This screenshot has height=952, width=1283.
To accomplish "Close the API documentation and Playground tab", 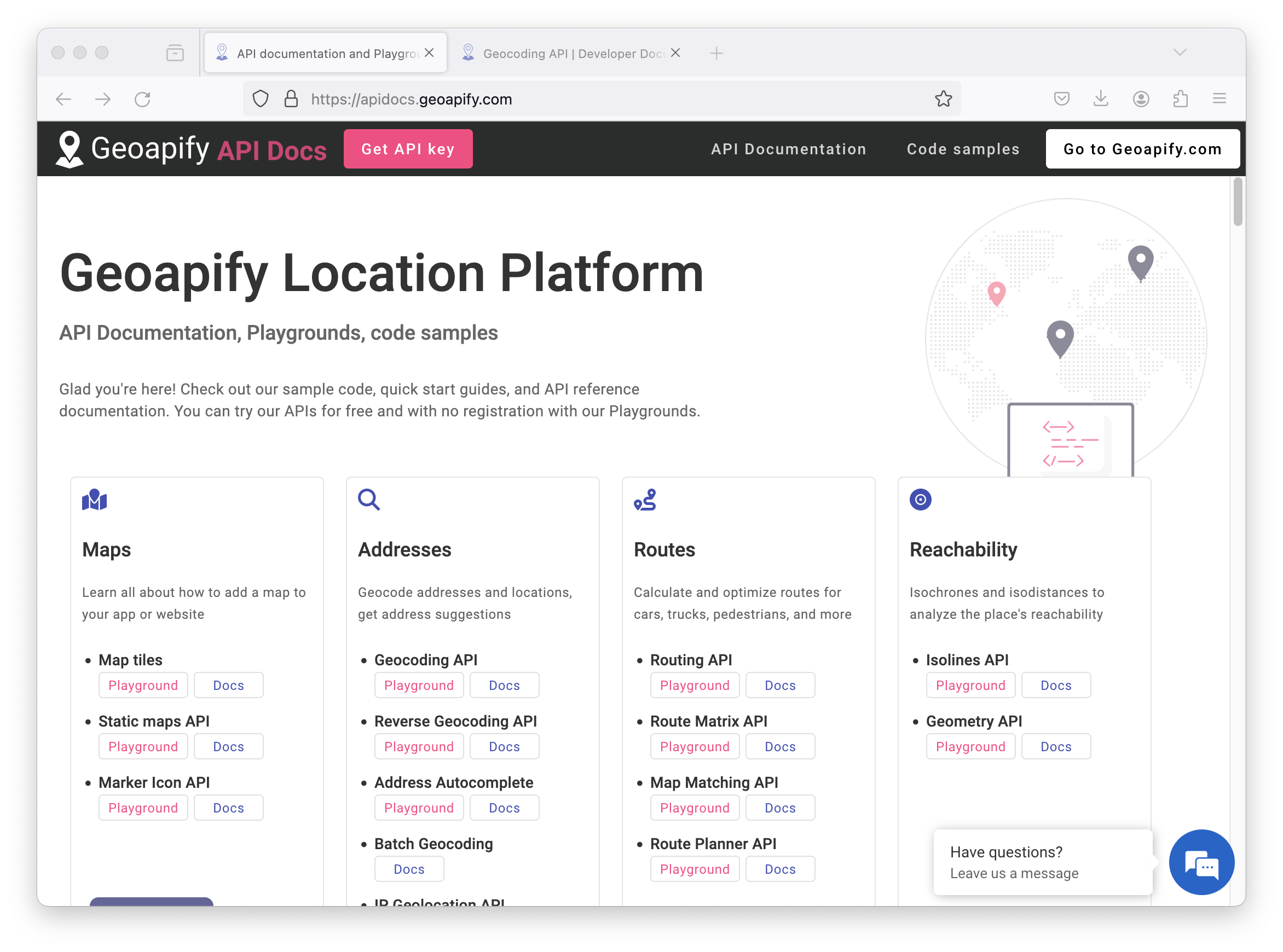I will coord(429,53).
